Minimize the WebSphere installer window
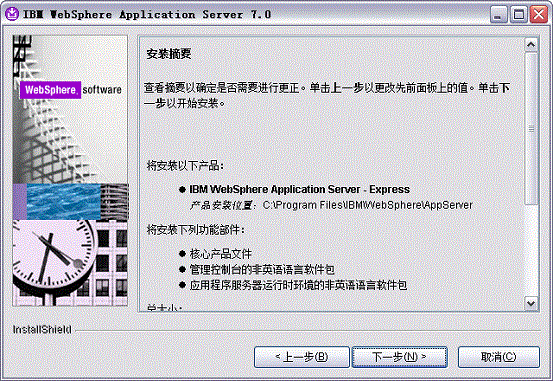The width and height of the screenshot is (554, 381). [499, 15]
